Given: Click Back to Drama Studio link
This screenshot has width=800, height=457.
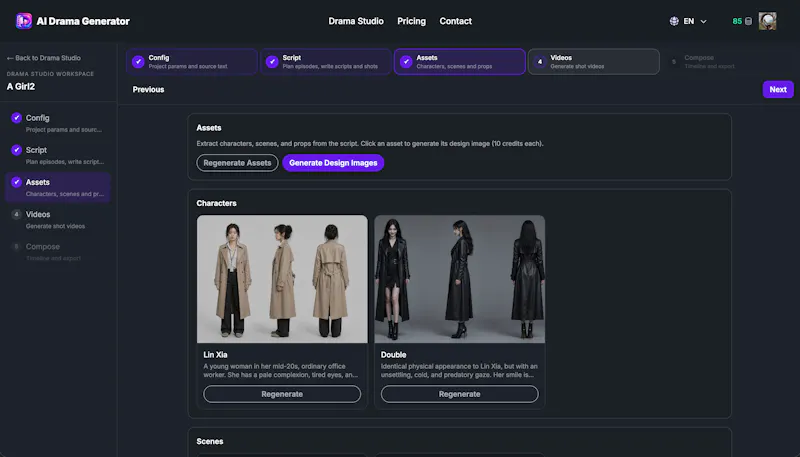Looking at the screenshot, I should pyautogui.click(x=43, y=58).
